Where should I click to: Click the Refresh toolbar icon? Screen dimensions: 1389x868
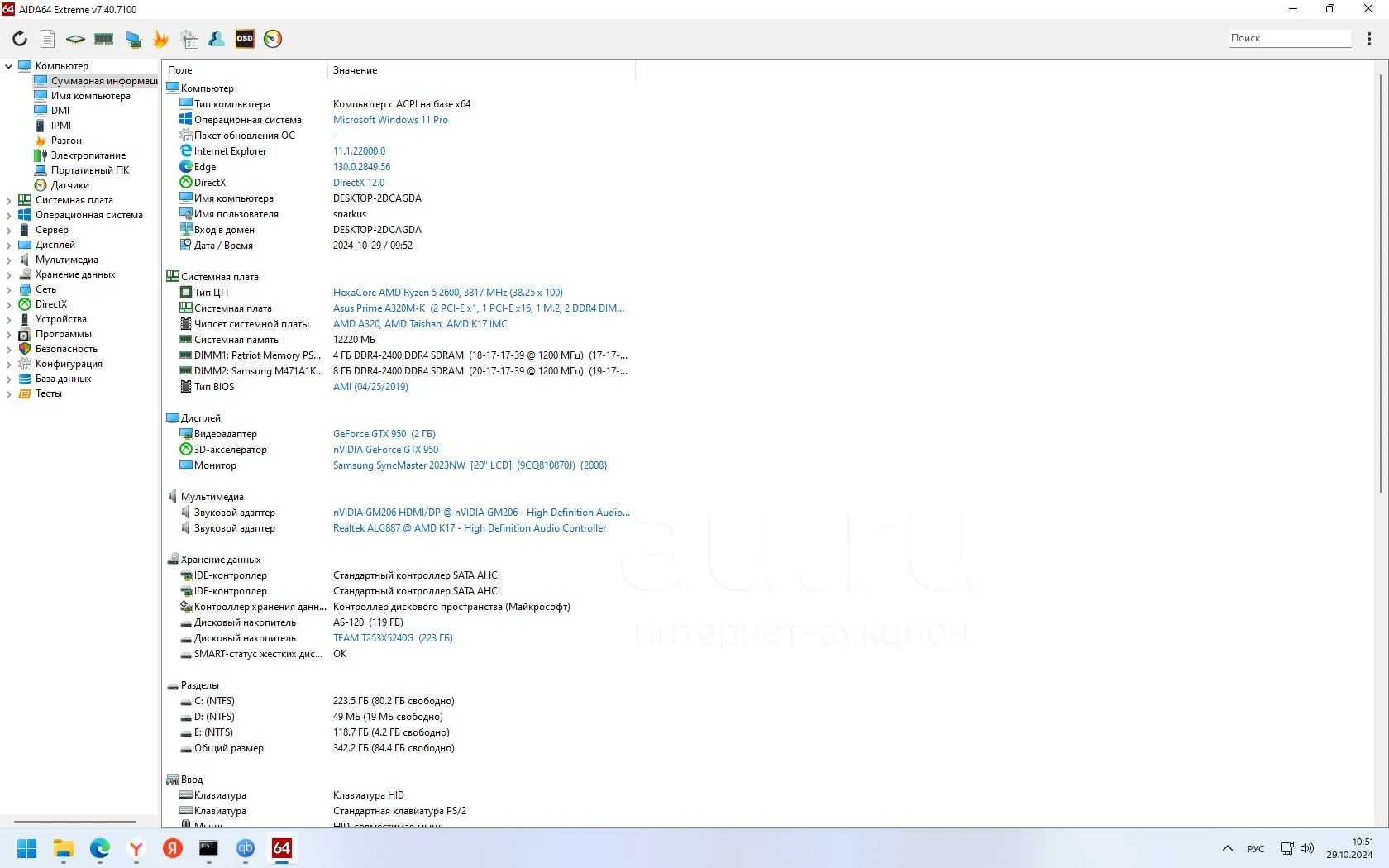[20, 39]
